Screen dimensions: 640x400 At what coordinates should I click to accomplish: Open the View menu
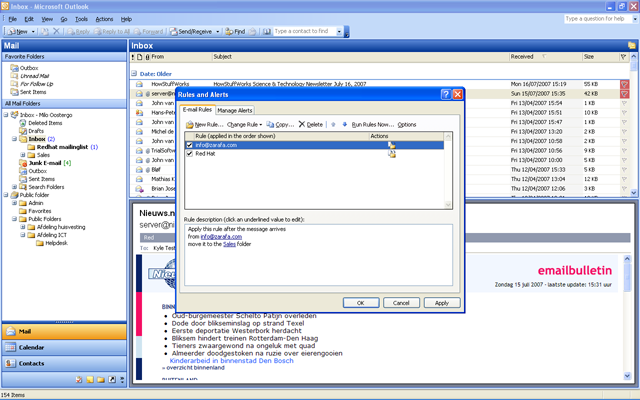click(x=47, y=19)
